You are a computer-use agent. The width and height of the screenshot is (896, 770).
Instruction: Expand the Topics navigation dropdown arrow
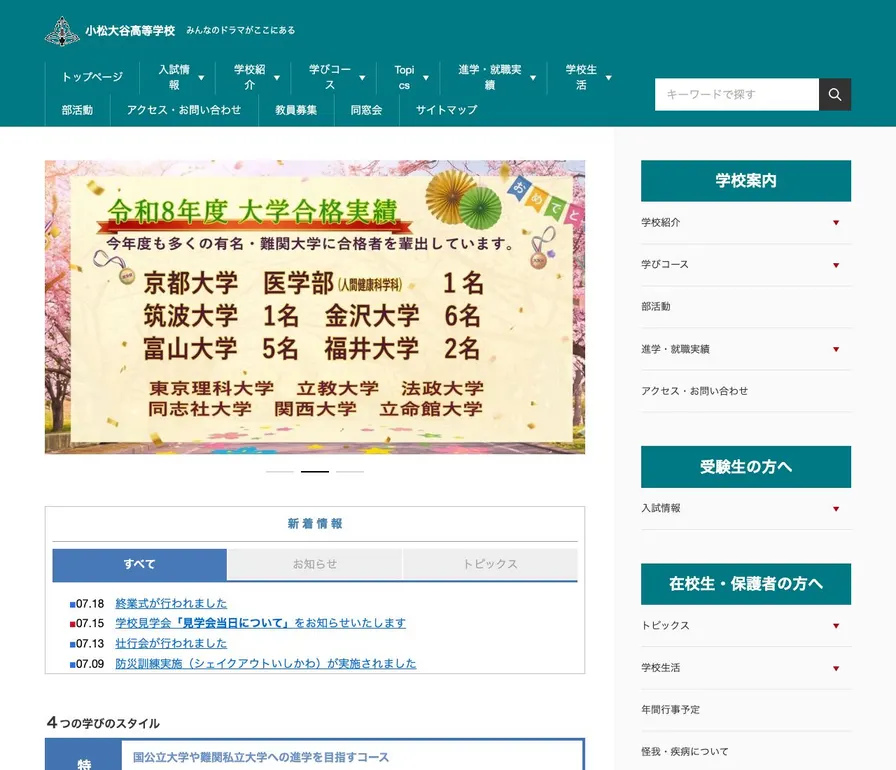click(426, 78)
